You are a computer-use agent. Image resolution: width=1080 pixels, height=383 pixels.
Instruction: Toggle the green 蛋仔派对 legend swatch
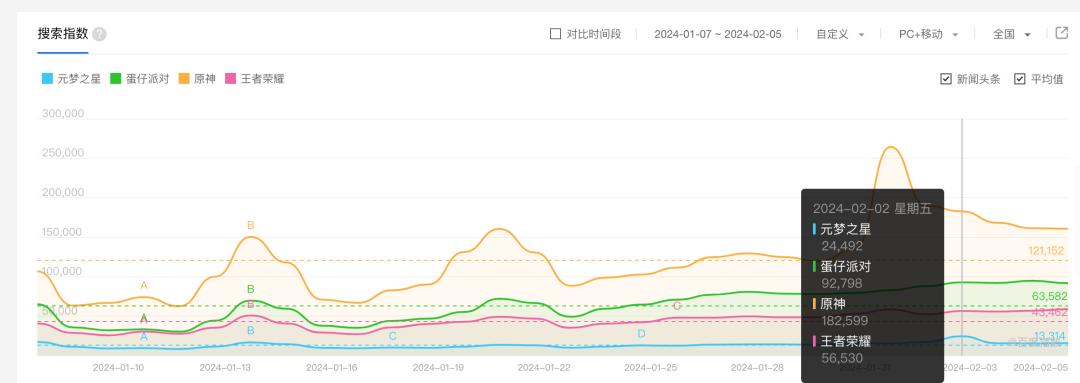[116, 79]
